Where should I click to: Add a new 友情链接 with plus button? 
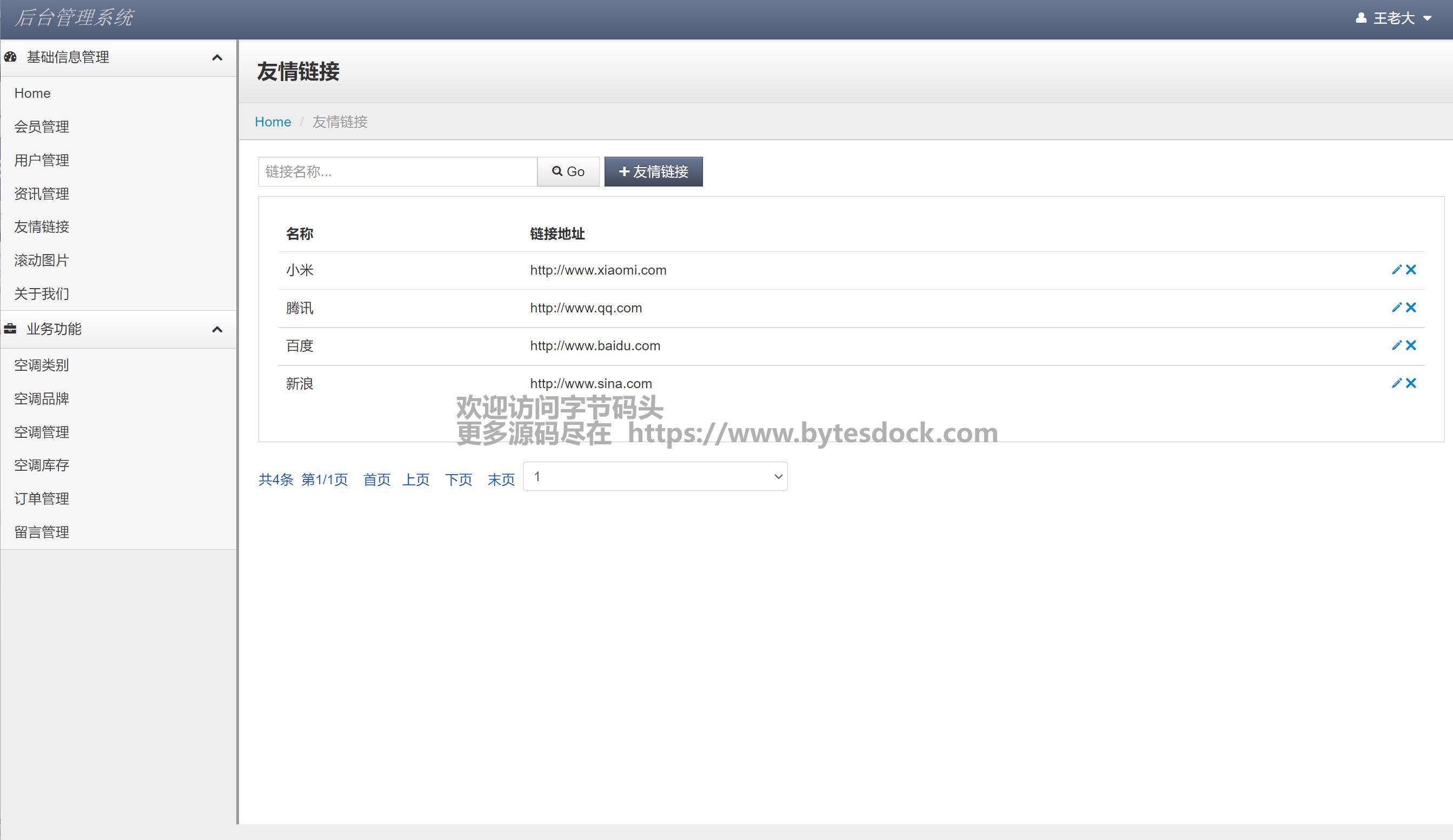pos(653,172)
